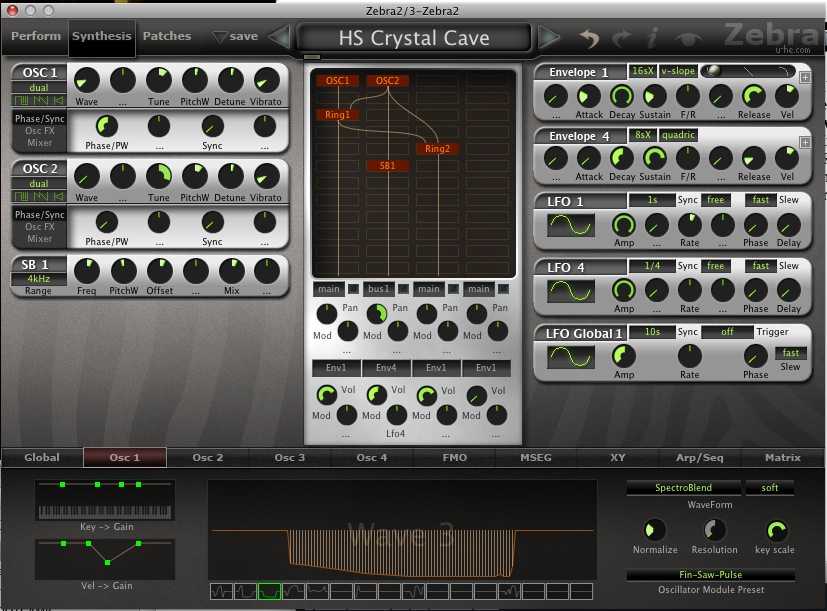Open the MSEG tab in lower panel
This screenshot has width=827, height=611.
tap(535, 458)
